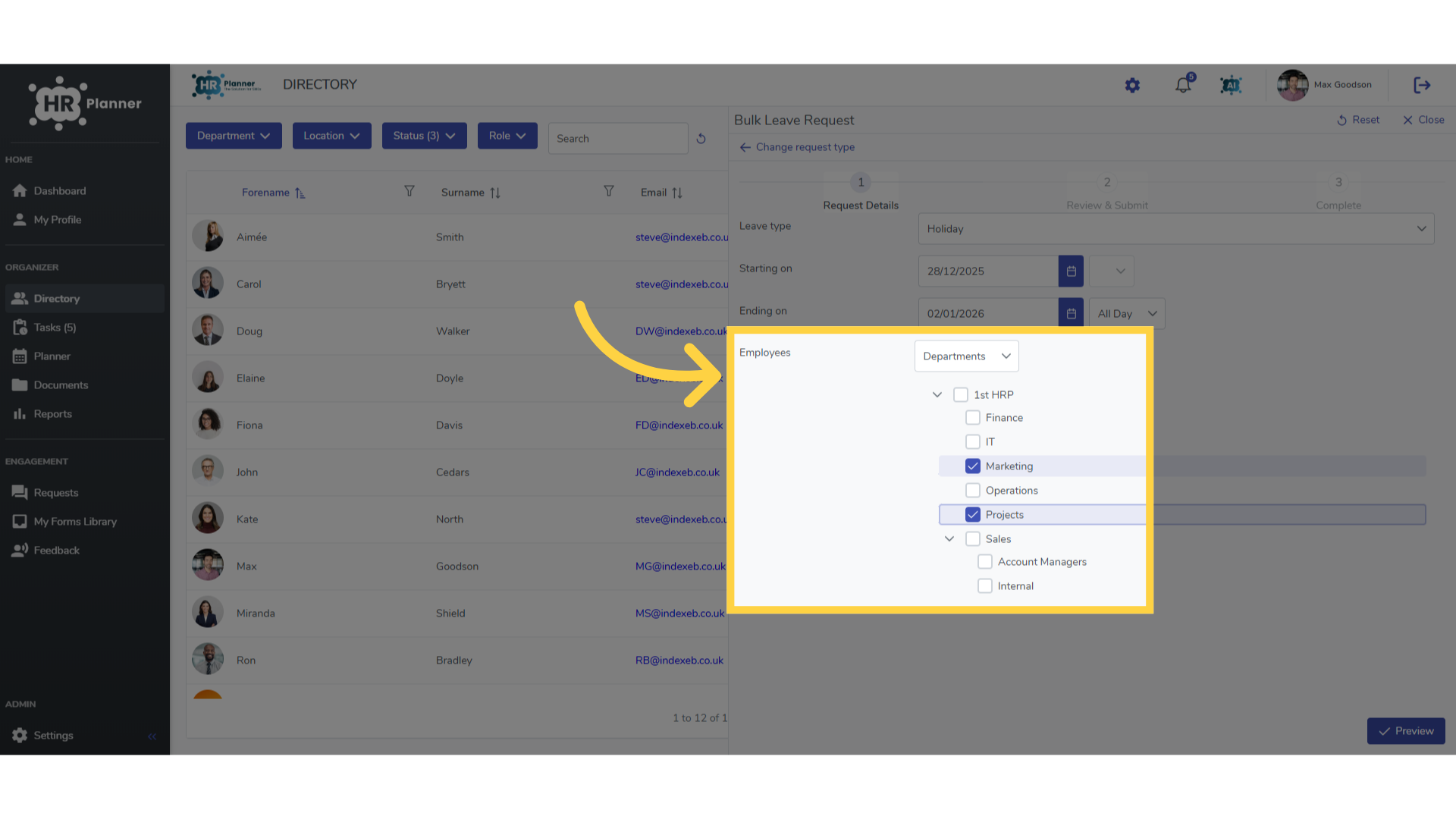Viewport: 1456px width, 819px height.
Task: Sort by Email column arrows
Action: pos(677,193)
